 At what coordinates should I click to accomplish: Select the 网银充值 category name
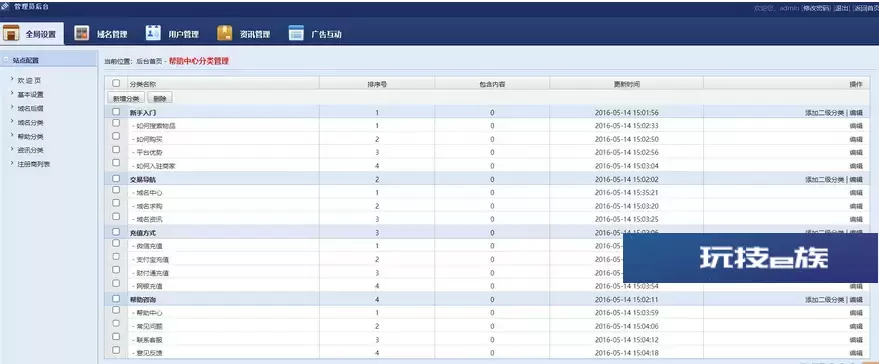(x=149, y=286)
